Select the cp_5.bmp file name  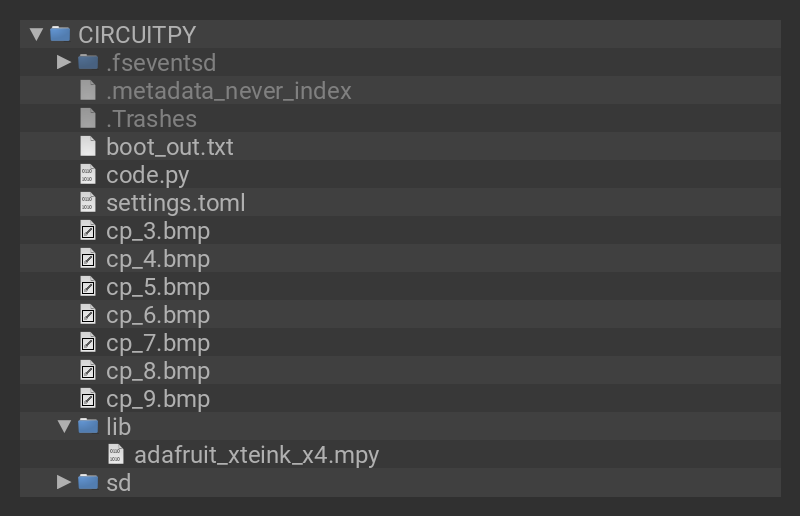point(158,287)
